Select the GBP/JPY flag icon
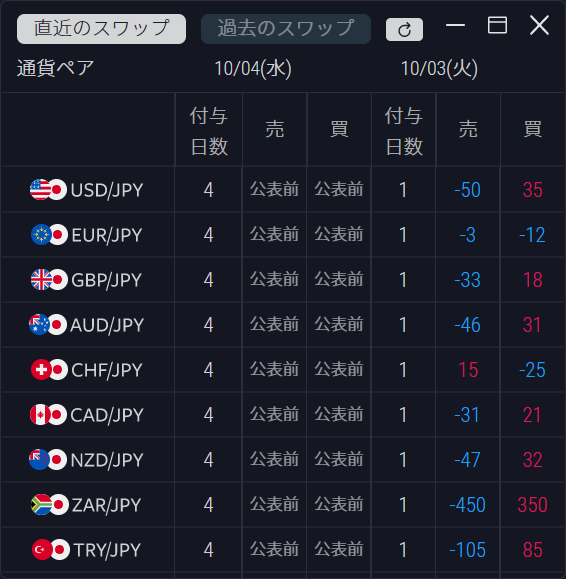 [49, 280]
